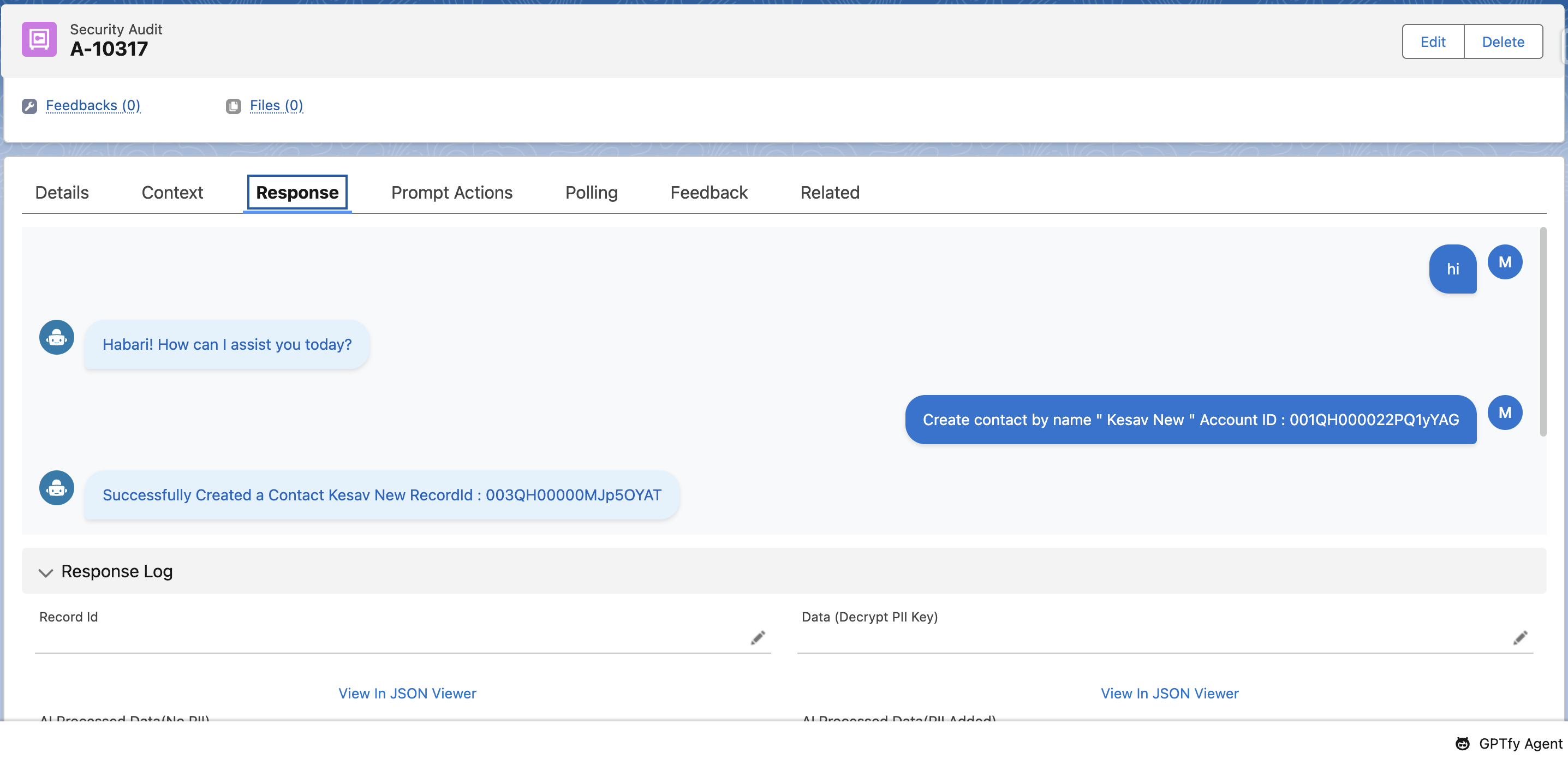Collapse the Response Log section
The height and width of the screenshot is (765, 1568).
[45, 573]
